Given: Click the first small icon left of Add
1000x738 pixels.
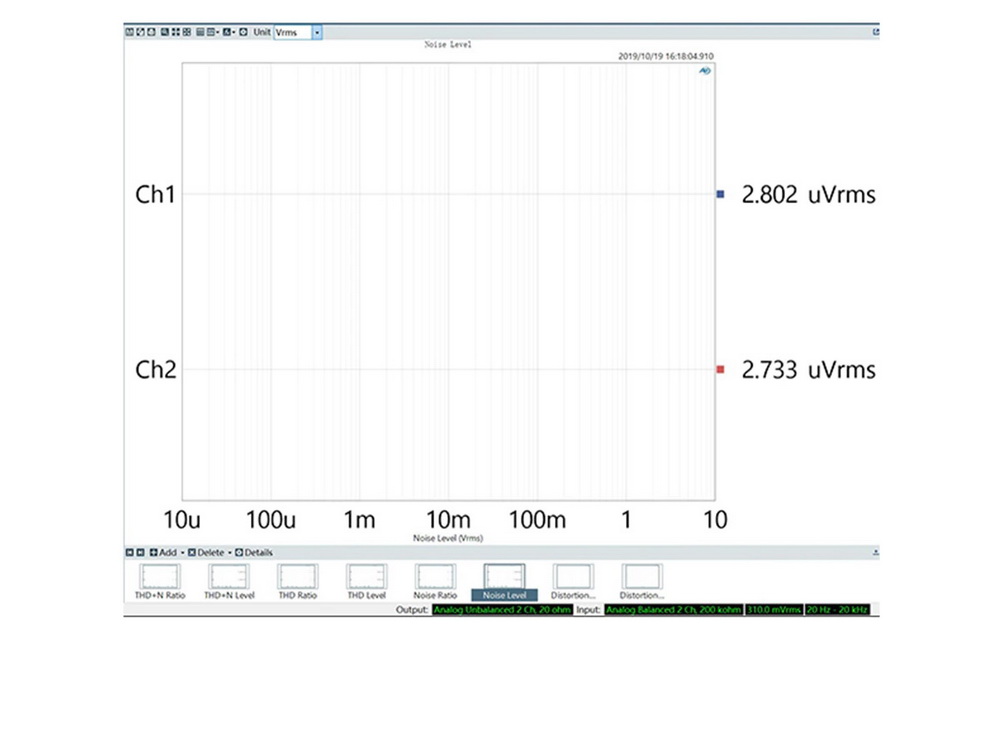Looking at the screenshot, I should [x=129, y=553].
